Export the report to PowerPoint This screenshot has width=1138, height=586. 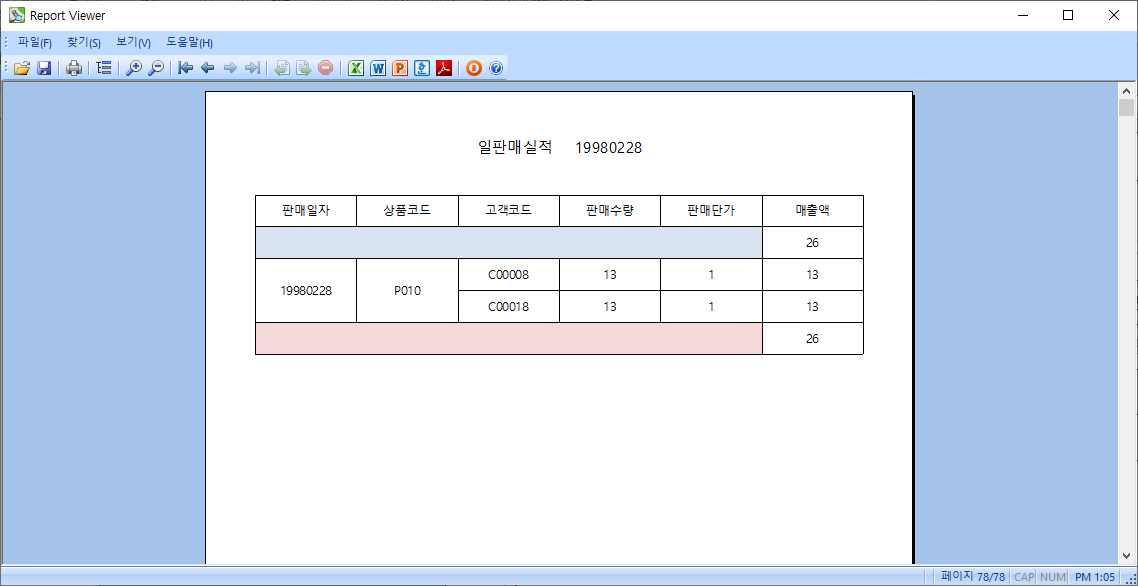(x=400, y=68)
